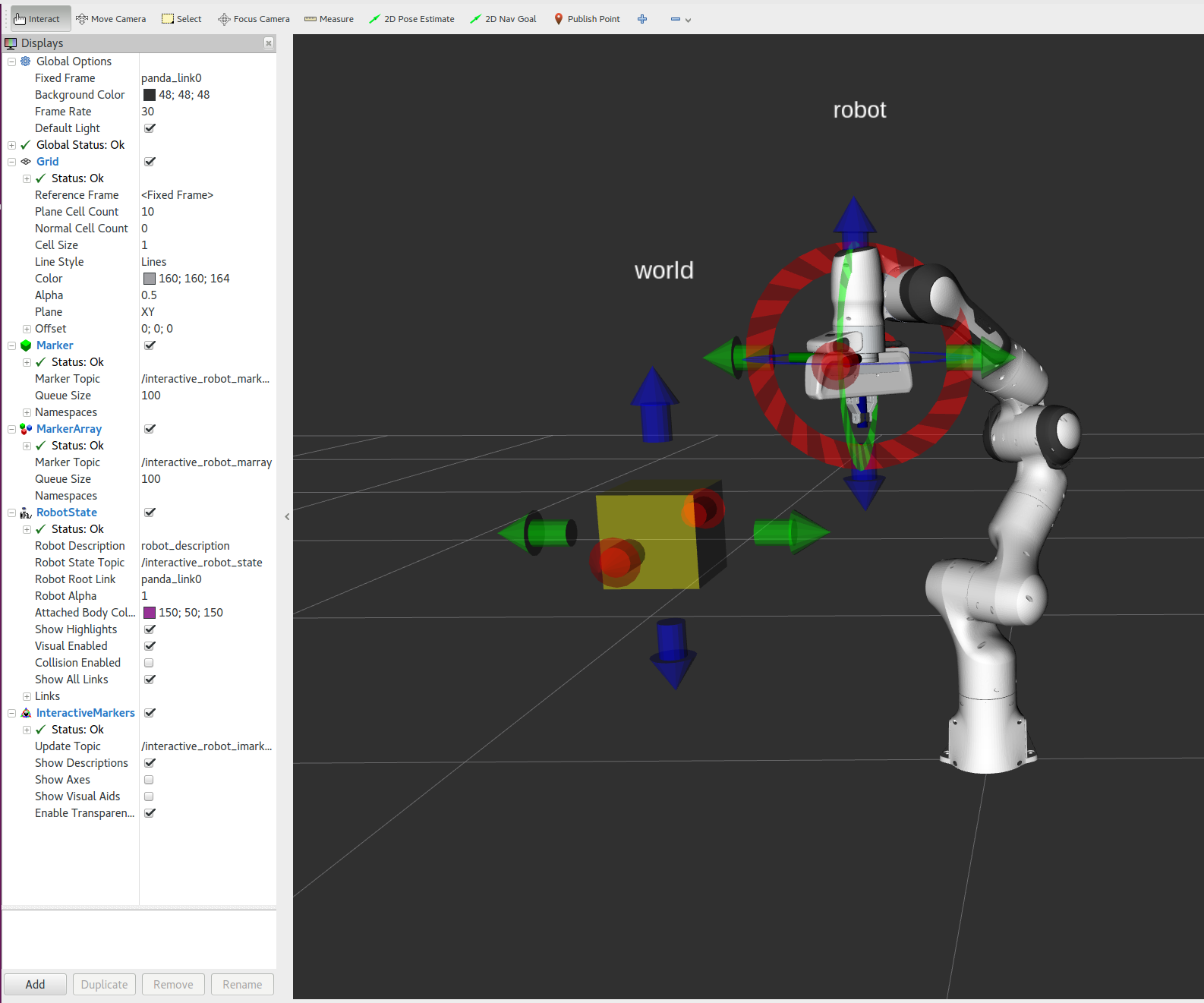This screenshot has width=1204, height=1003.
Task: Select the 2D Nav Goal tool
Action: pos(503,19)
